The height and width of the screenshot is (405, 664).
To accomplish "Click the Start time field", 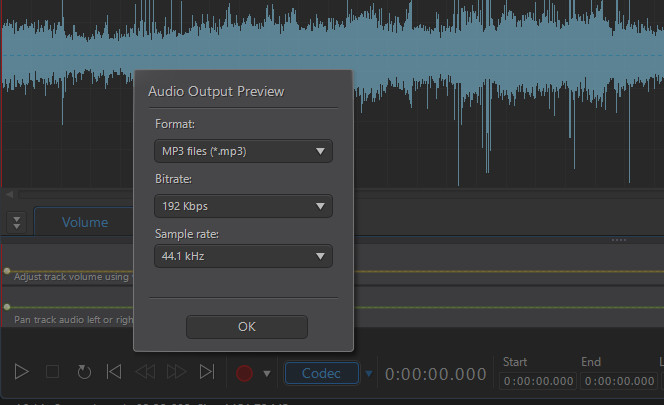I will point(538,381).
